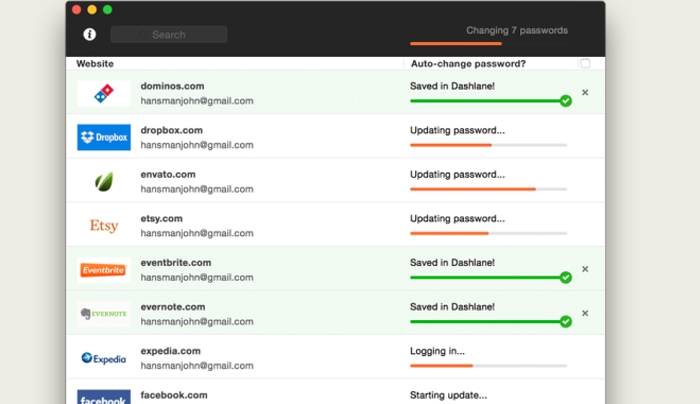Screen dimensions: 700x404
Task: Click the Expedia logo
Action: pos(104,358)
